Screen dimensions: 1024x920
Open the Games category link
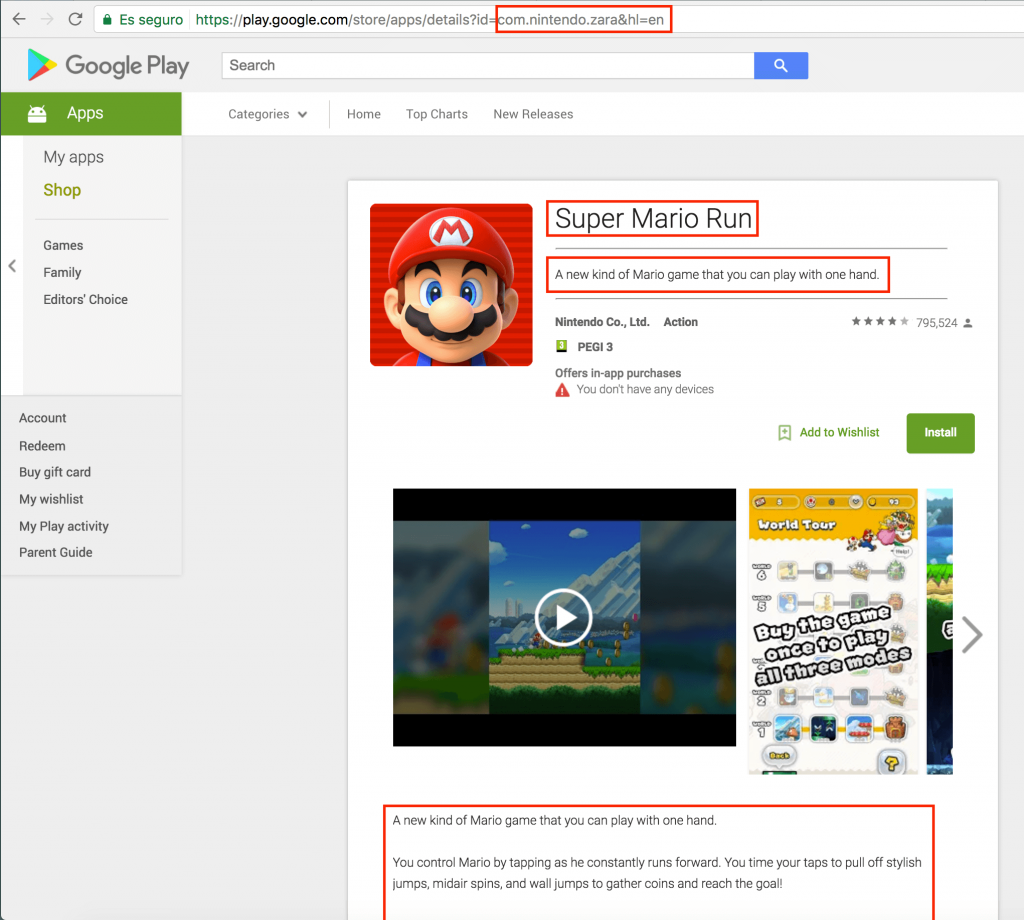(63, 246)
